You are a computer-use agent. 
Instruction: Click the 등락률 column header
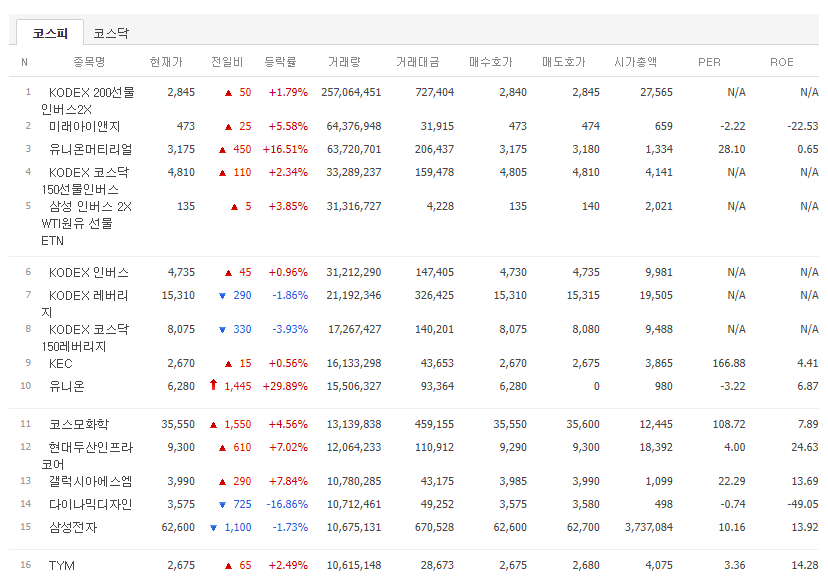click(x=280, y=62)
